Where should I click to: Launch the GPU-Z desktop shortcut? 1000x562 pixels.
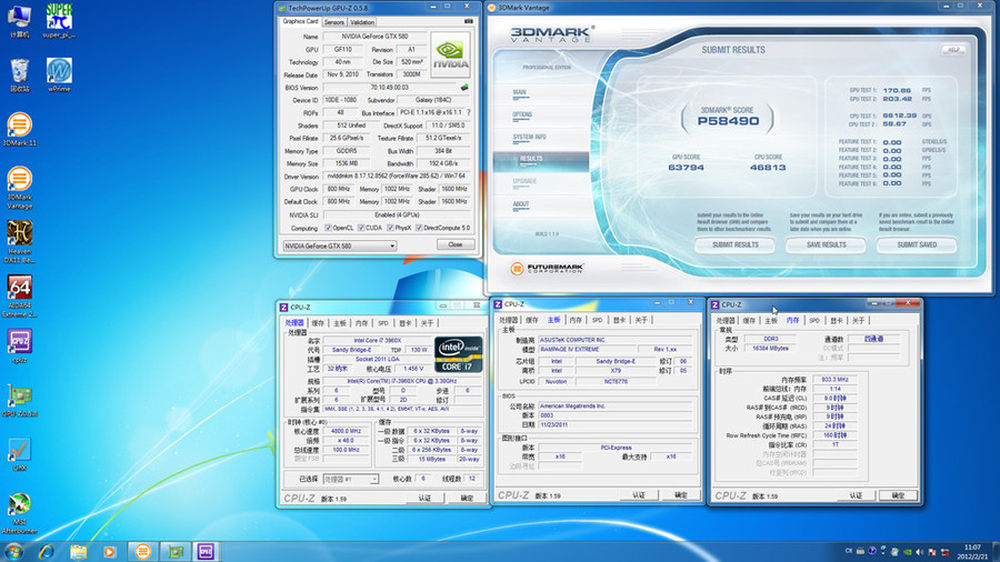click(x=19, y=400)
